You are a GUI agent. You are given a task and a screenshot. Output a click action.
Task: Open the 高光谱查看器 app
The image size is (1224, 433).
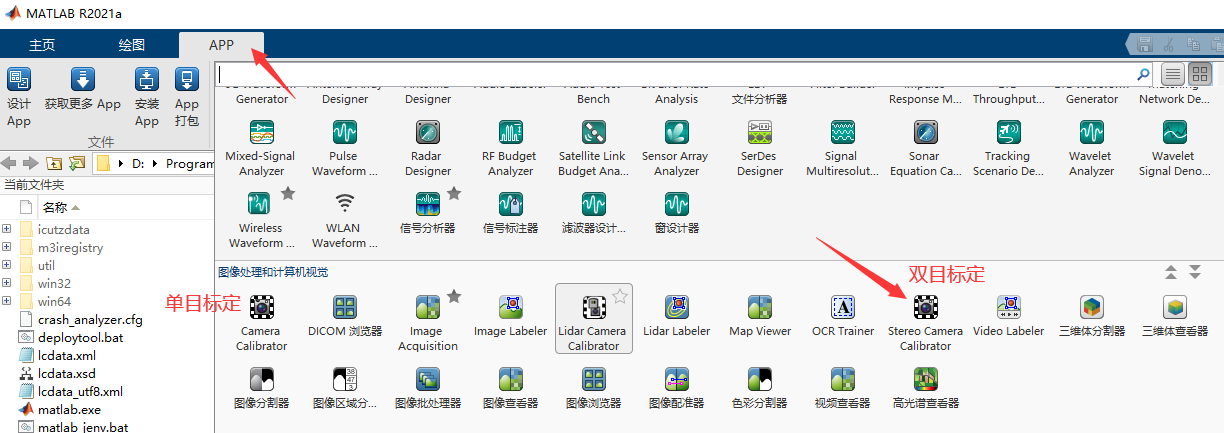925,388
